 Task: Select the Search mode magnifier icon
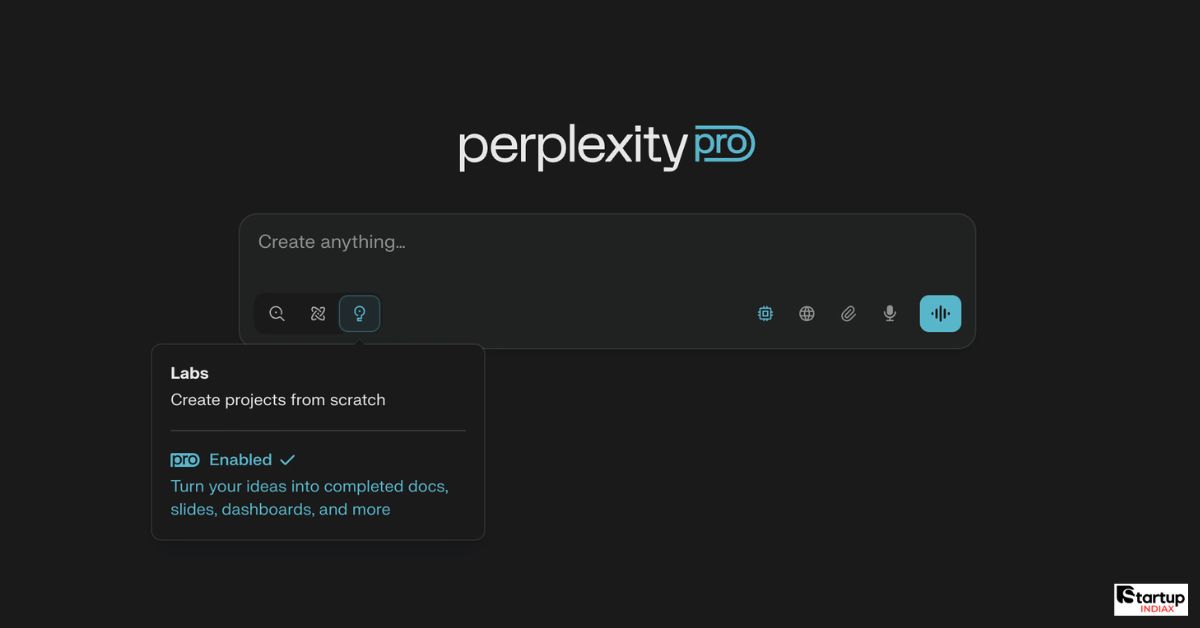coord(277,314)
